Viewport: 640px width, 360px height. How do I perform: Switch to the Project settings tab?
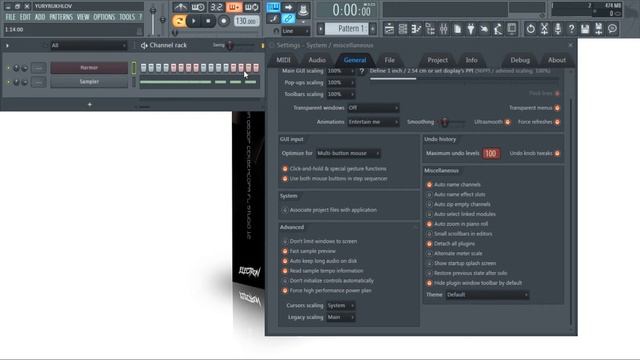(437, 60)
